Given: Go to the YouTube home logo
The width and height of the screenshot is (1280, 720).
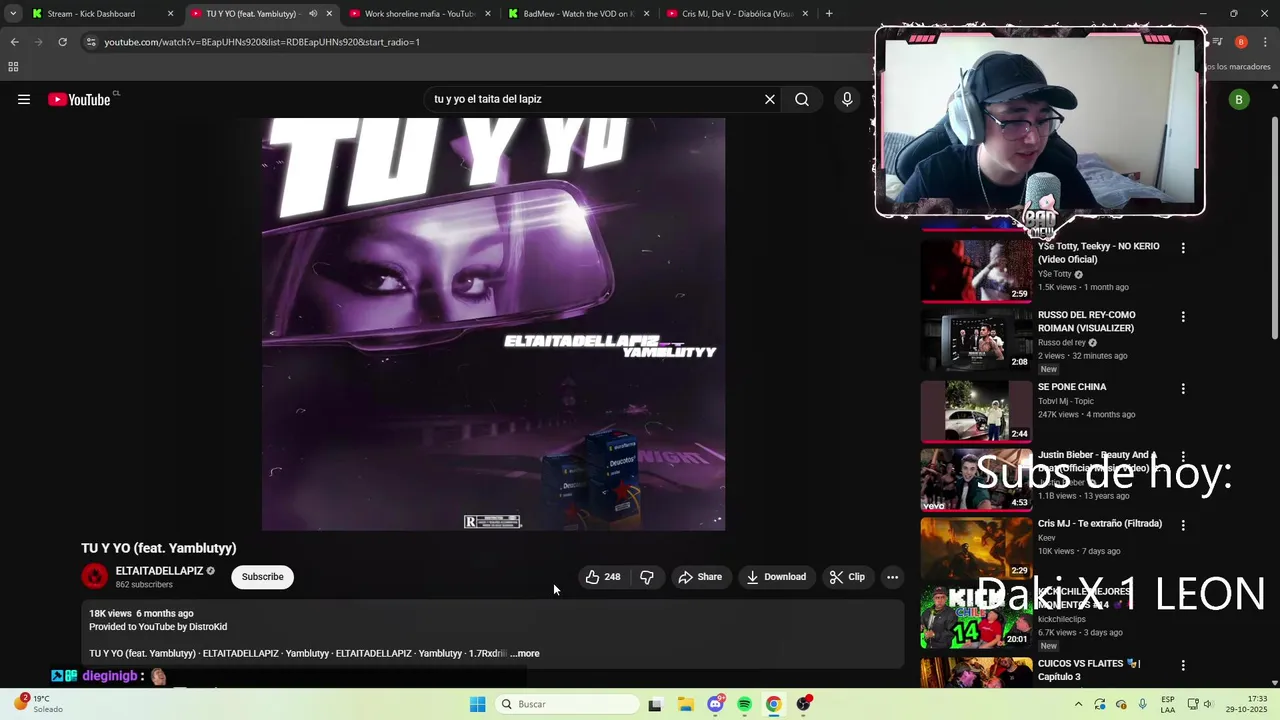Looking at the screenshot, I should tap(79, 99).
